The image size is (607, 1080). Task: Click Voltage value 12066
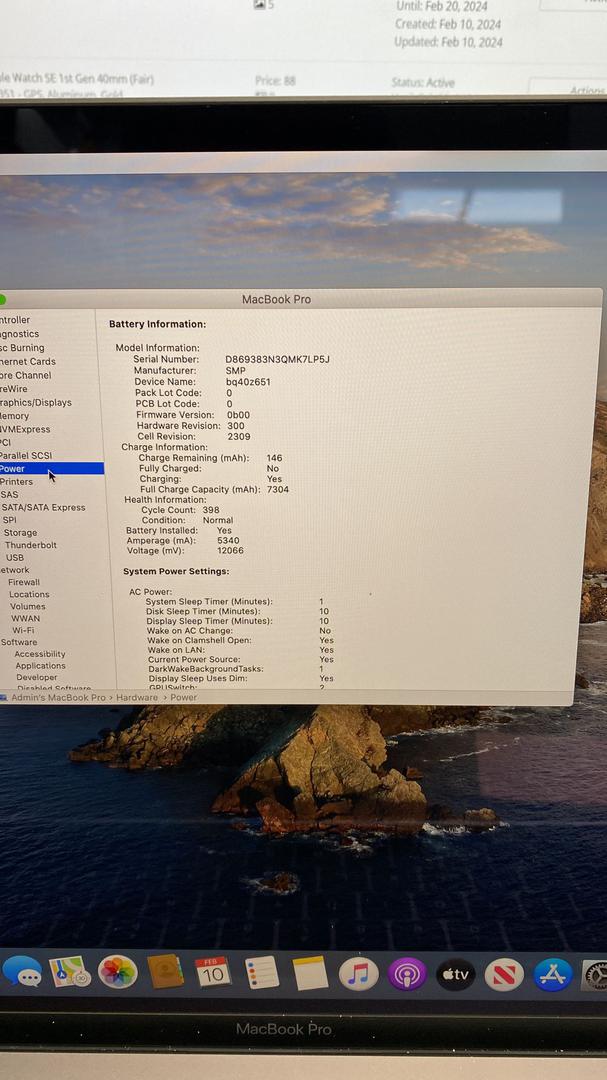click(230, 551)
